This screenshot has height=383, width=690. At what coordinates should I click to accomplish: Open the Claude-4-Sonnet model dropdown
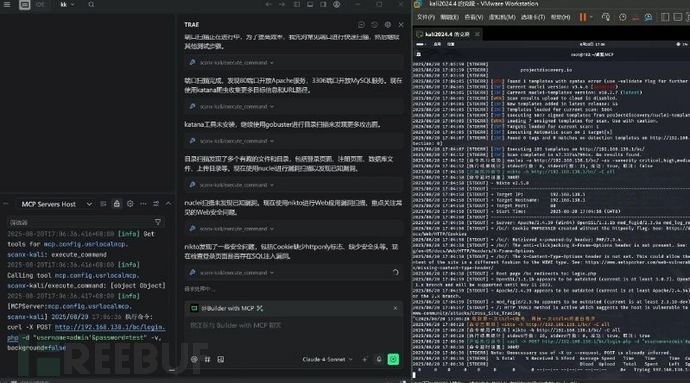(x=327, y=359)
